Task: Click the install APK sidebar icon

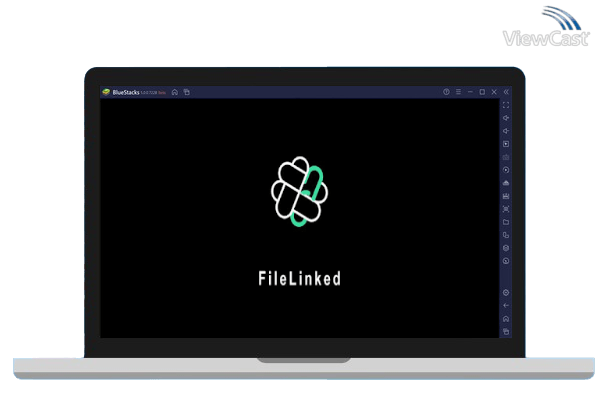Action: click(506, 196)
